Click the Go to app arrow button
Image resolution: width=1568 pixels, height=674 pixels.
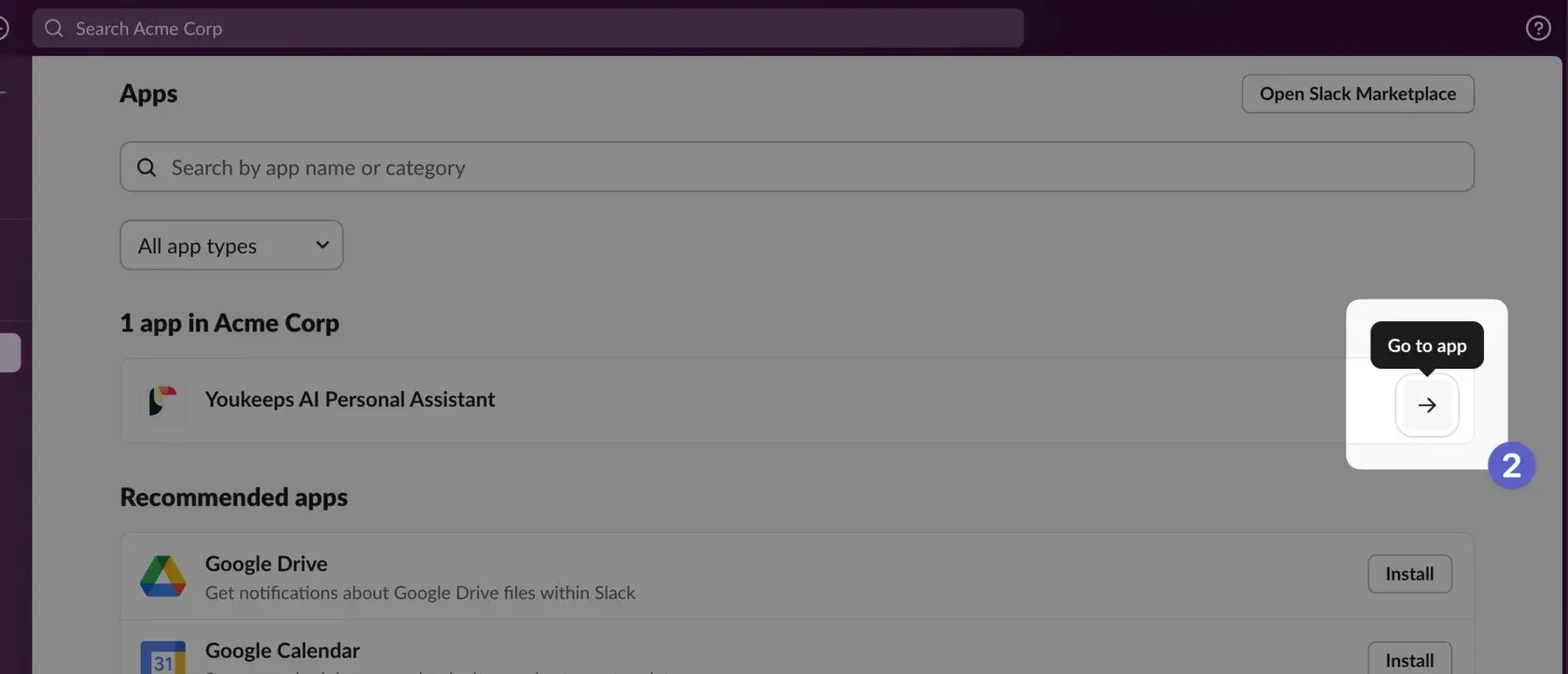tap(1426, 405)
